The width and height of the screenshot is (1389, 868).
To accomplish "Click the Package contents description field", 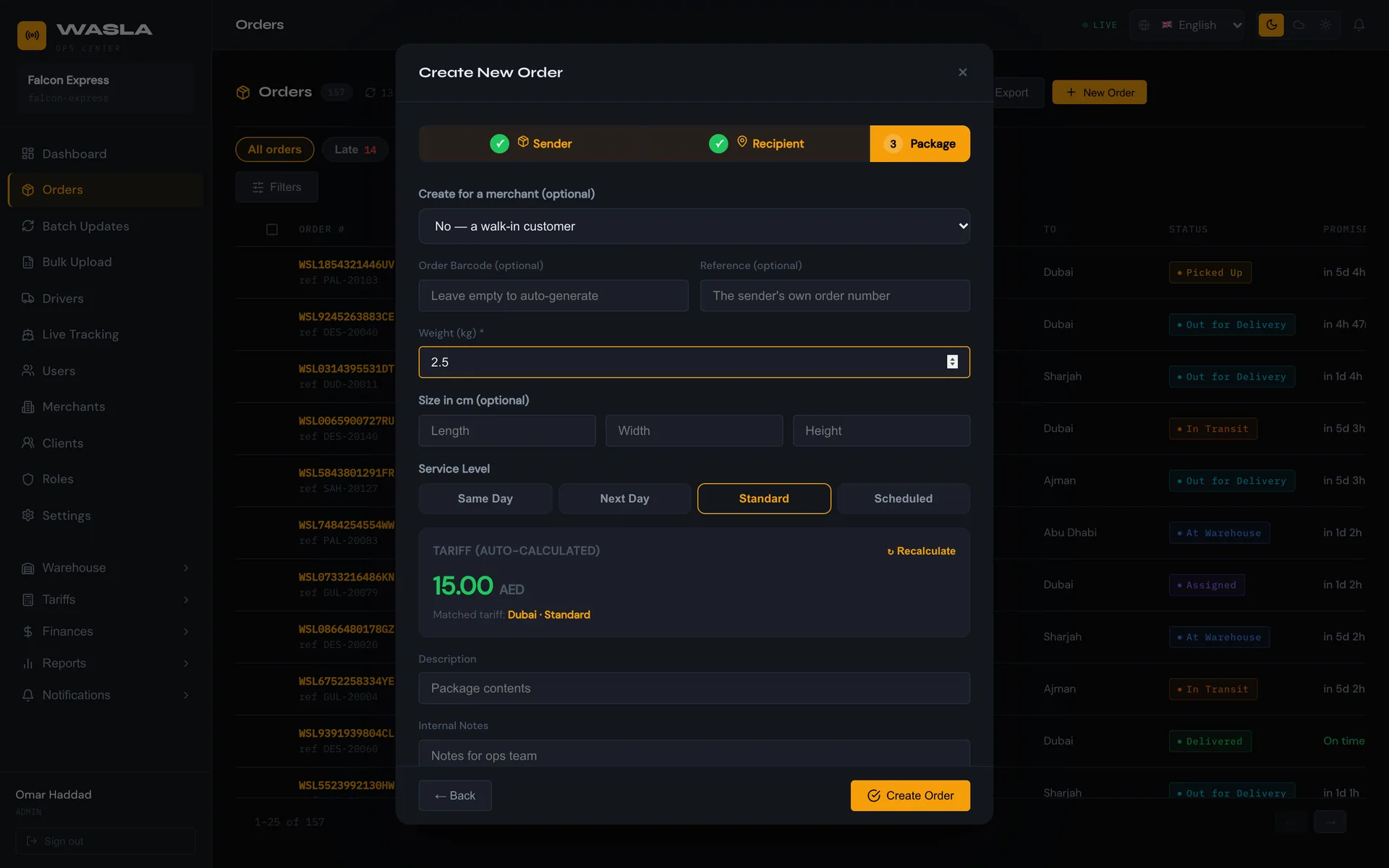I will click(x=694, y=689).
